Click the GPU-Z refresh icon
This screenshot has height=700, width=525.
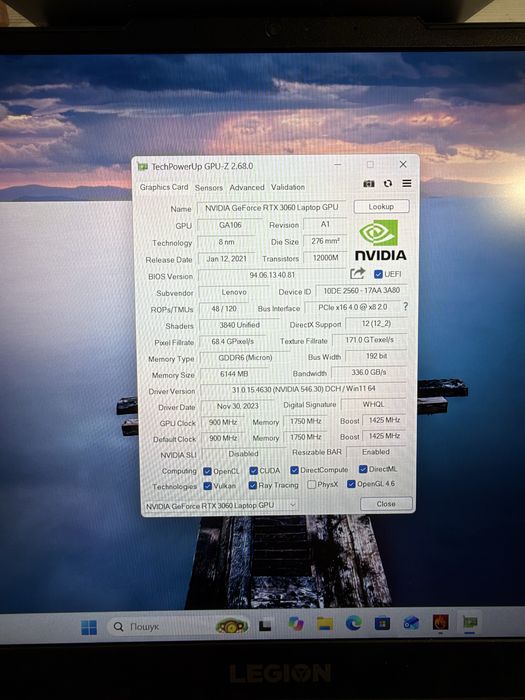(x=388, y=183)
